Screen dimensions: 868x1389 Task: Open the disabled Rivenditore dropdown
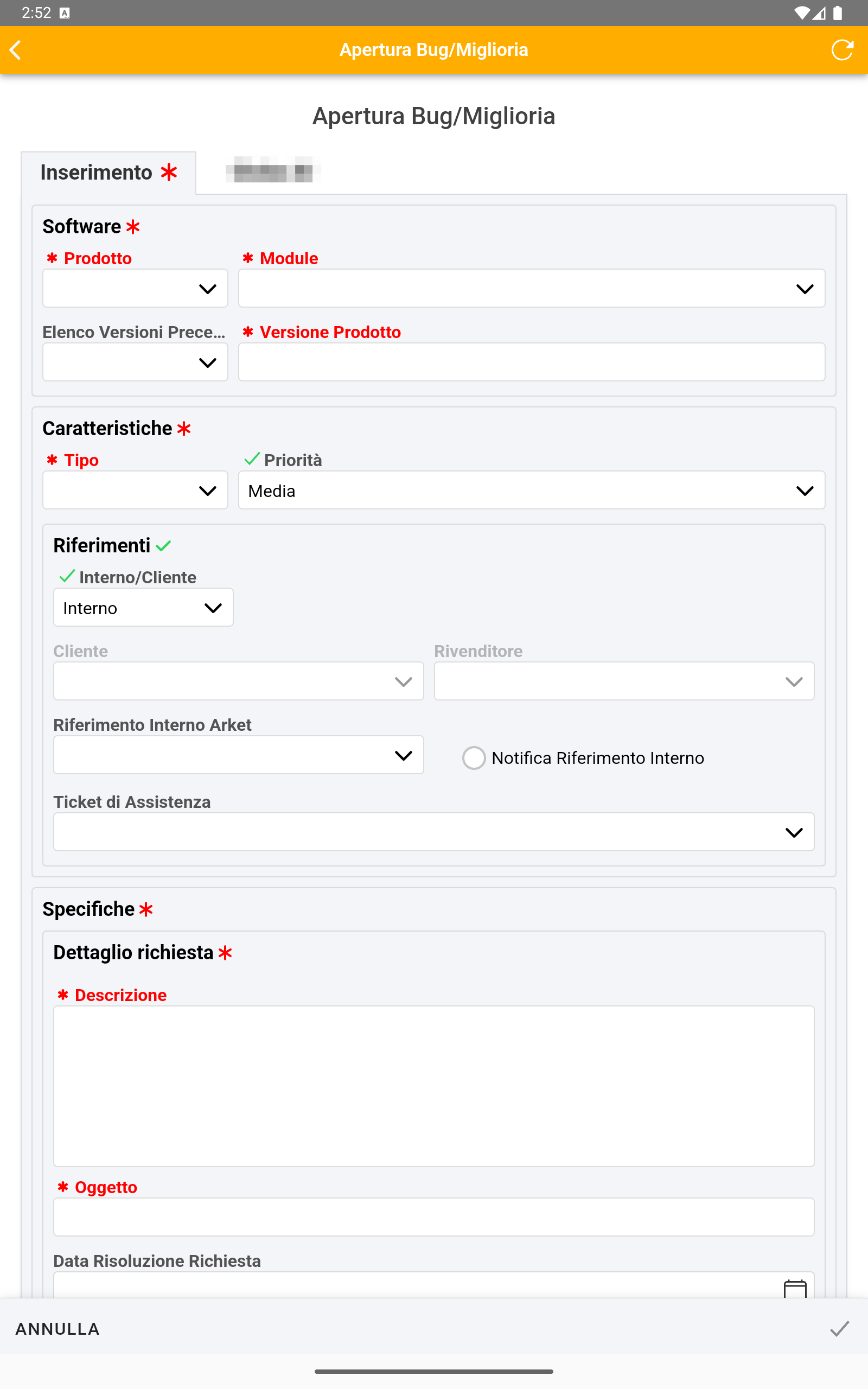coord(623,681)
